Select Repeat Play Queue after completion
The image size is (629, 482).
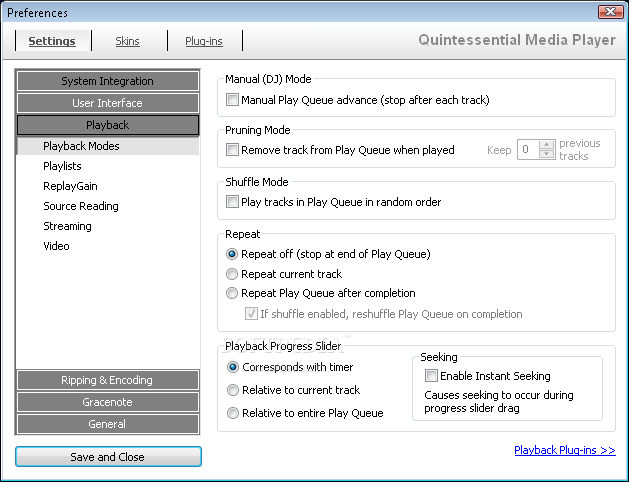(232, 293)
